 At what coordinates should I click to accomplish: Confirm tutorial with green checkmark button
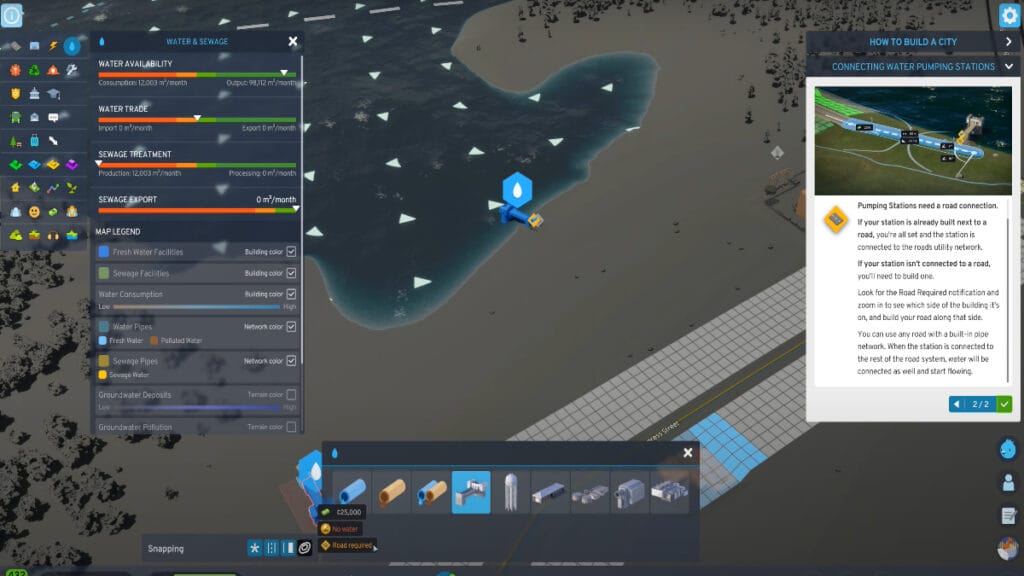coord(1004,404)
